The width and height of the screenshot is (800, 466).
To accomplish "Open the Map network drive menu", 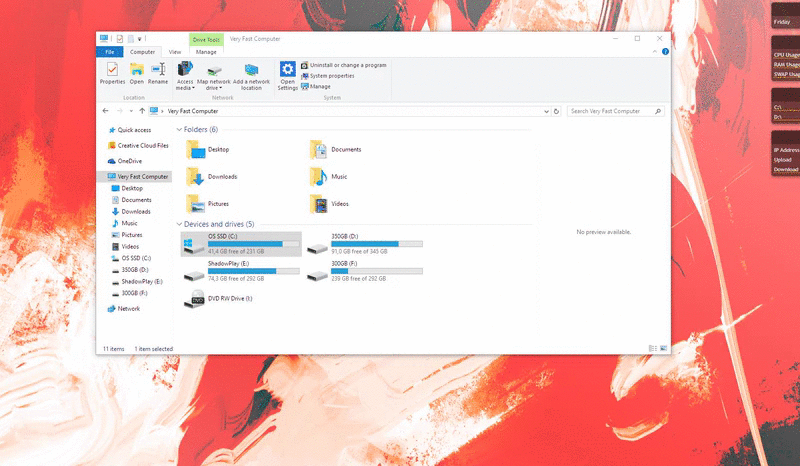I will tap(214, 76).
